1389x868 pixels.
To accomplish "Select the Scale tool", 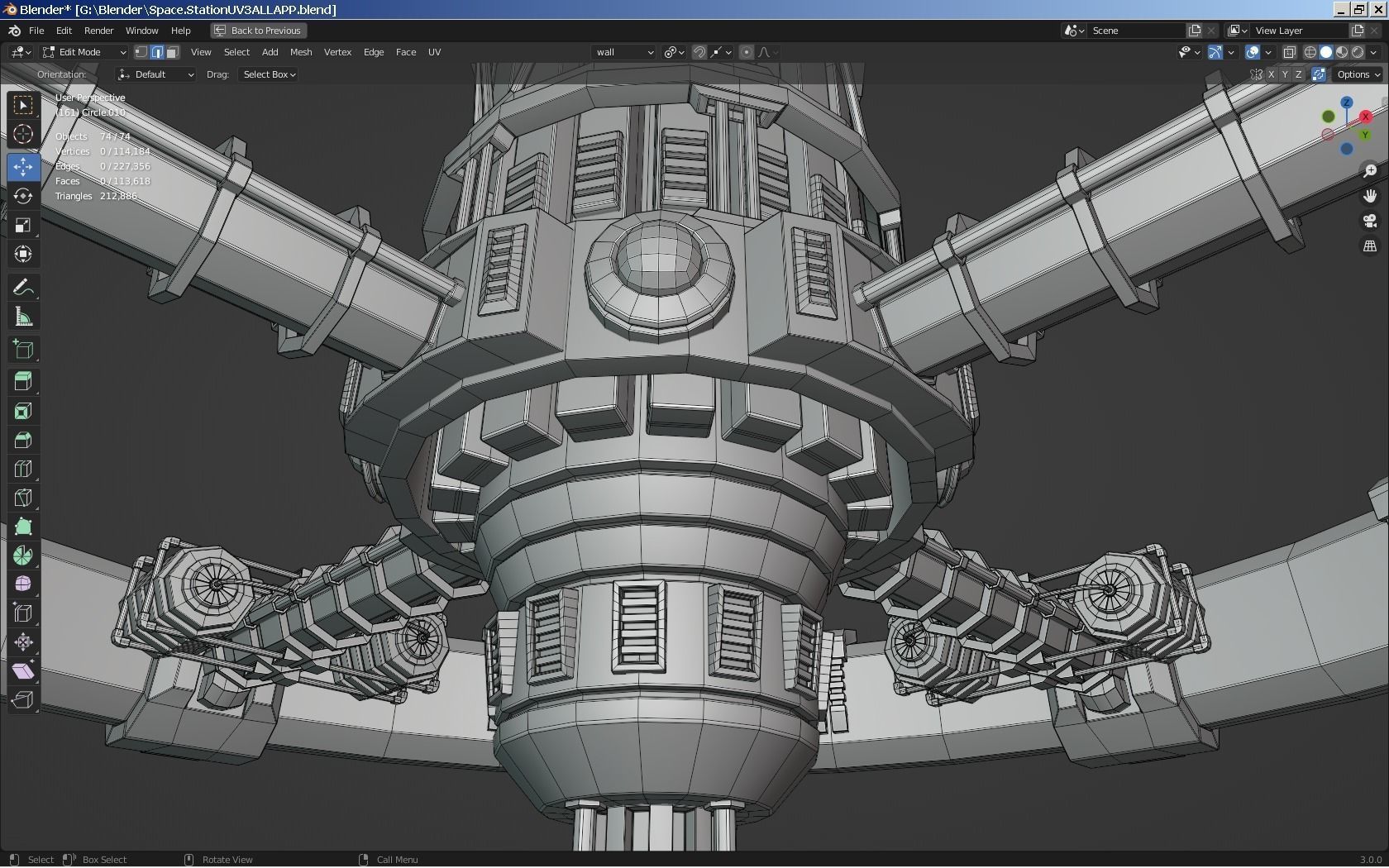I will point(23,225).
